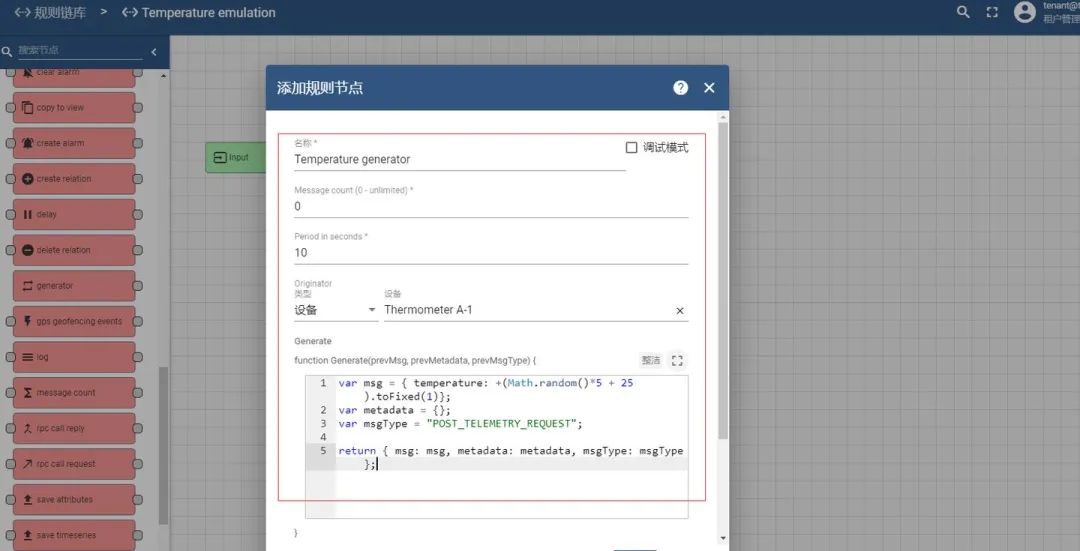Click the node library vertical scrollbar
The height and width of the screenshot is (551, 1080).
(163, 445)
